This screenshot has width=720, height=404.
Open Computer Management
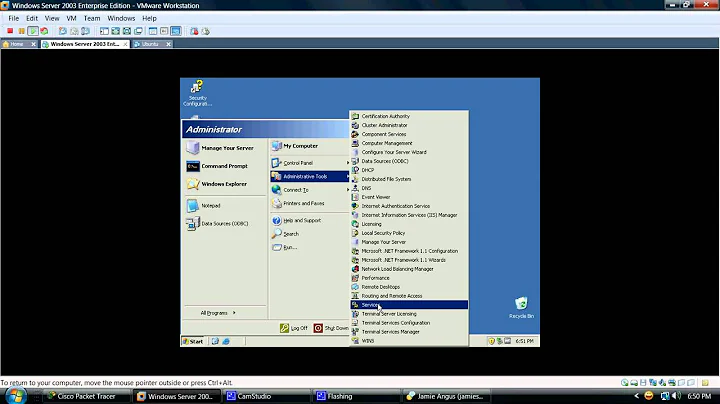point(409,143)
